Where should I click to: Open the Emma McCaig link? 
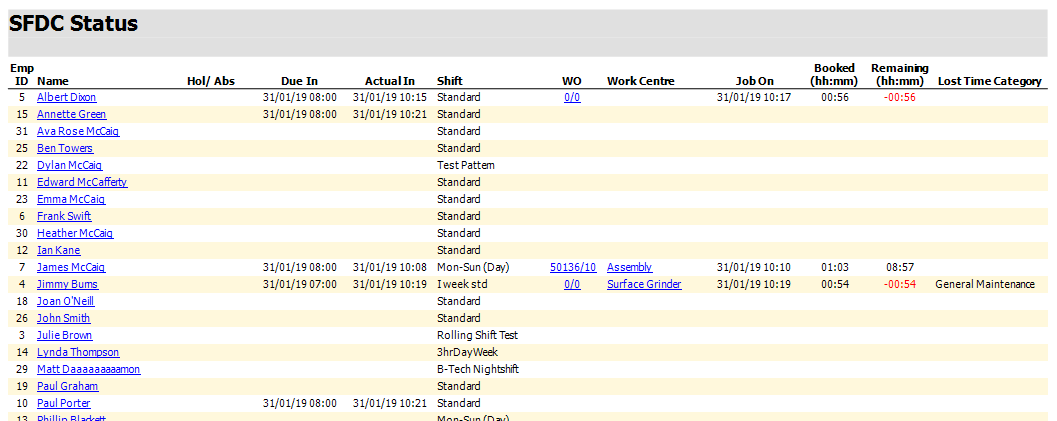[71, 199]
